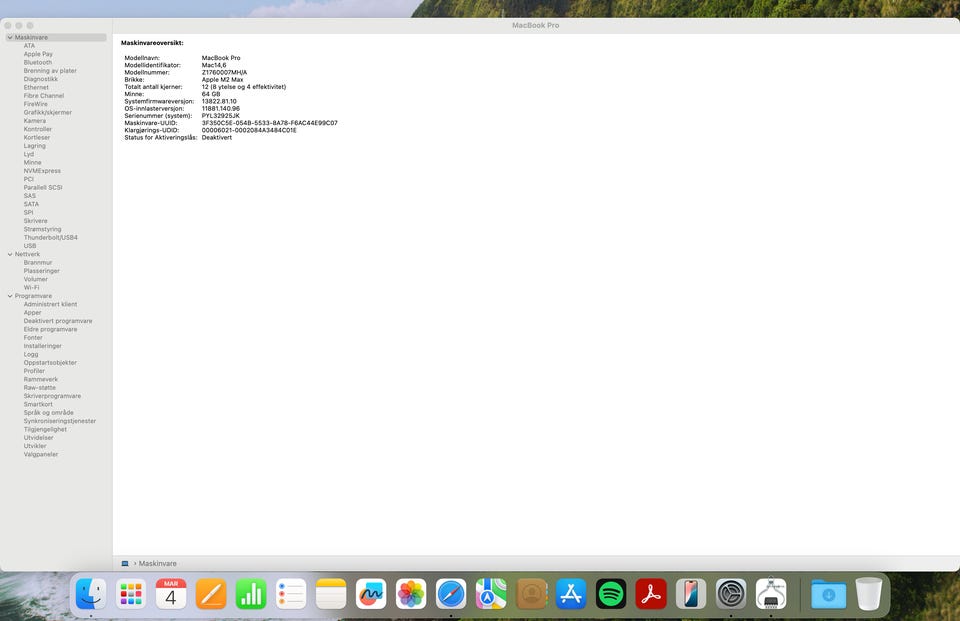Screen dimensions: 960x621
Task: Open the Notes app in the Dock
Action: coord(331,593)
